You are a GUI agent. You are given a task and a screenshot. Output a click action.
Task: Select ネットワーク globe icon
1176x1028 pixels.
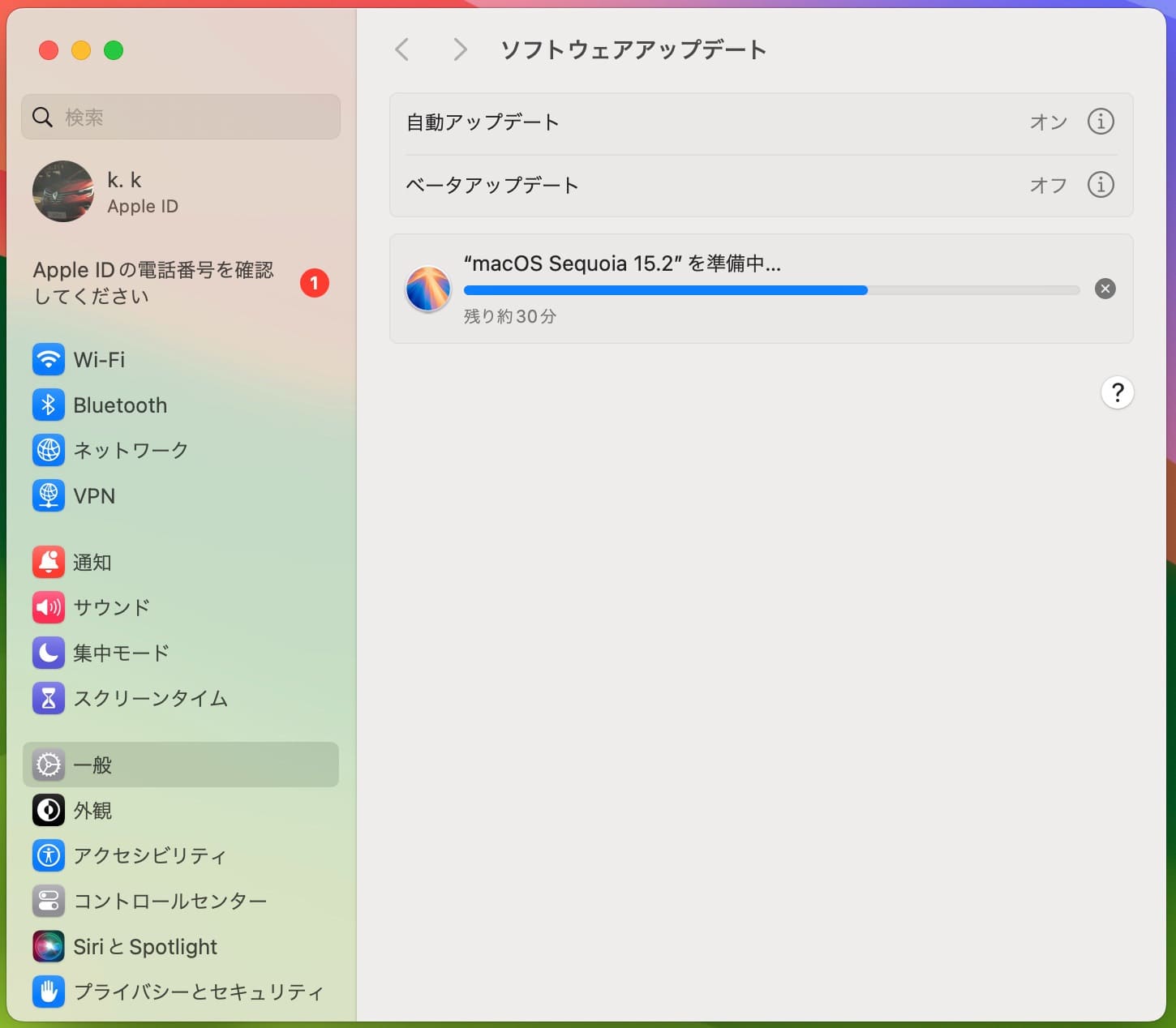[x=49, y=450]
